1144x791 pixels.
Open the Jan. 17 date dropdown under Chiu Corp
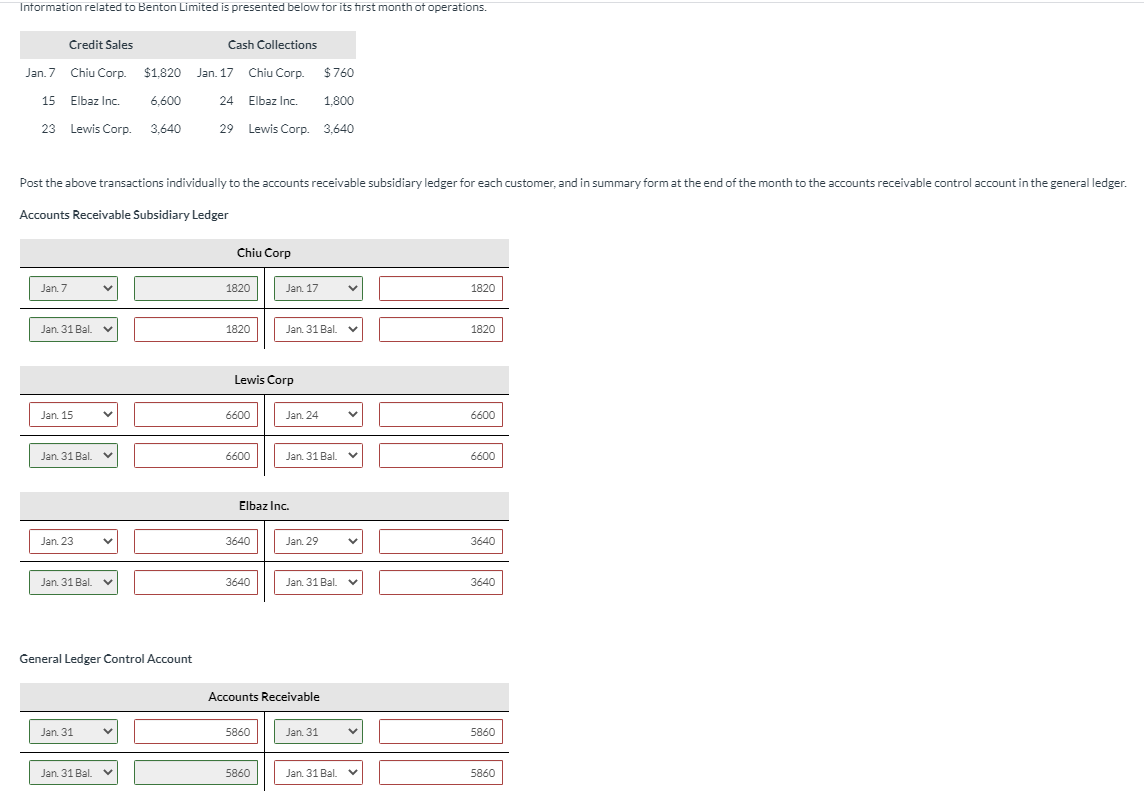[317, 288]
